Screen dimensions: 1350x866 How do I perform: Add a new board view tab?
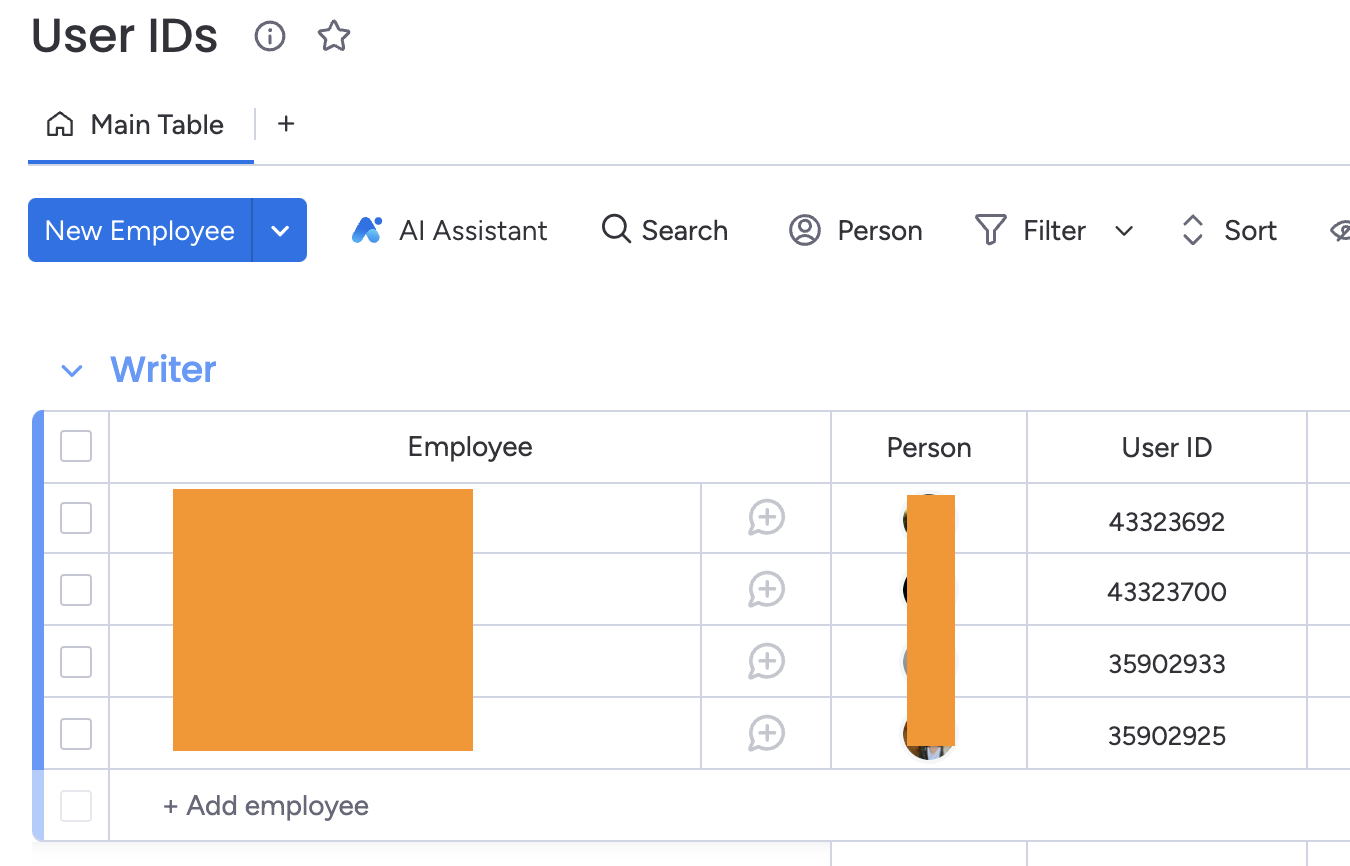(286, 124)
